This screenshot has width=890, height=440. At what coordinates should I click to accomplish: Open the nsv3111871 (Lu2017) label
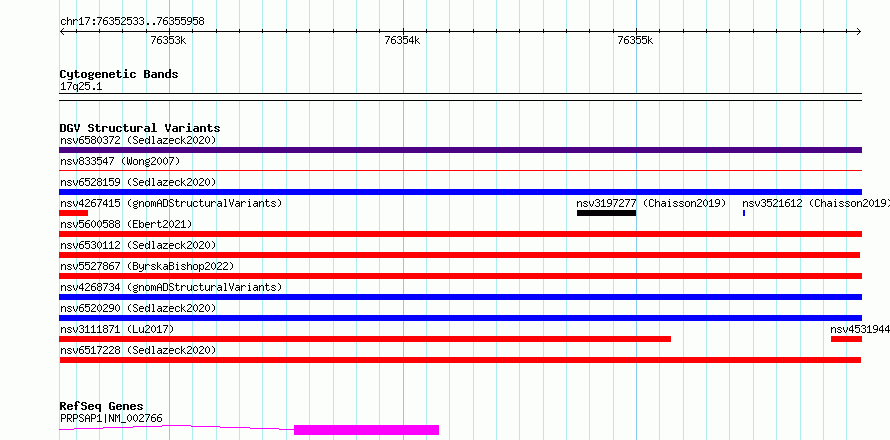pyautogui.click(x=117, y=329)
